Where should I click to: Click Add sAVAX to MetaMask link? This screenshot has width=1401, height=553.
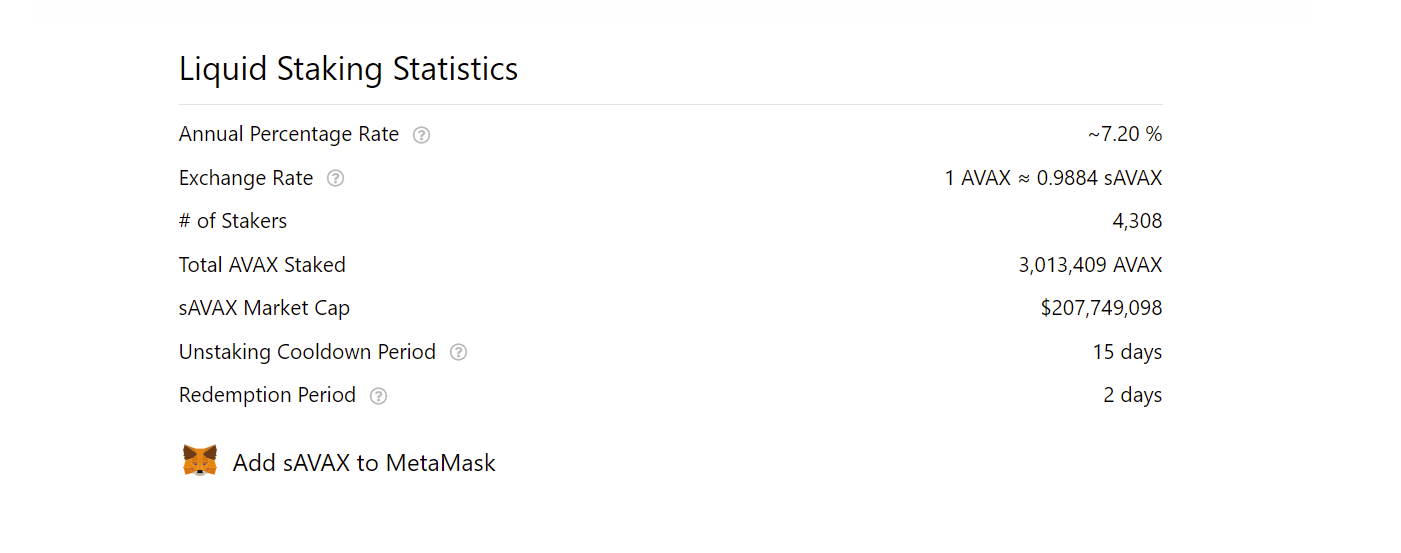364,463
